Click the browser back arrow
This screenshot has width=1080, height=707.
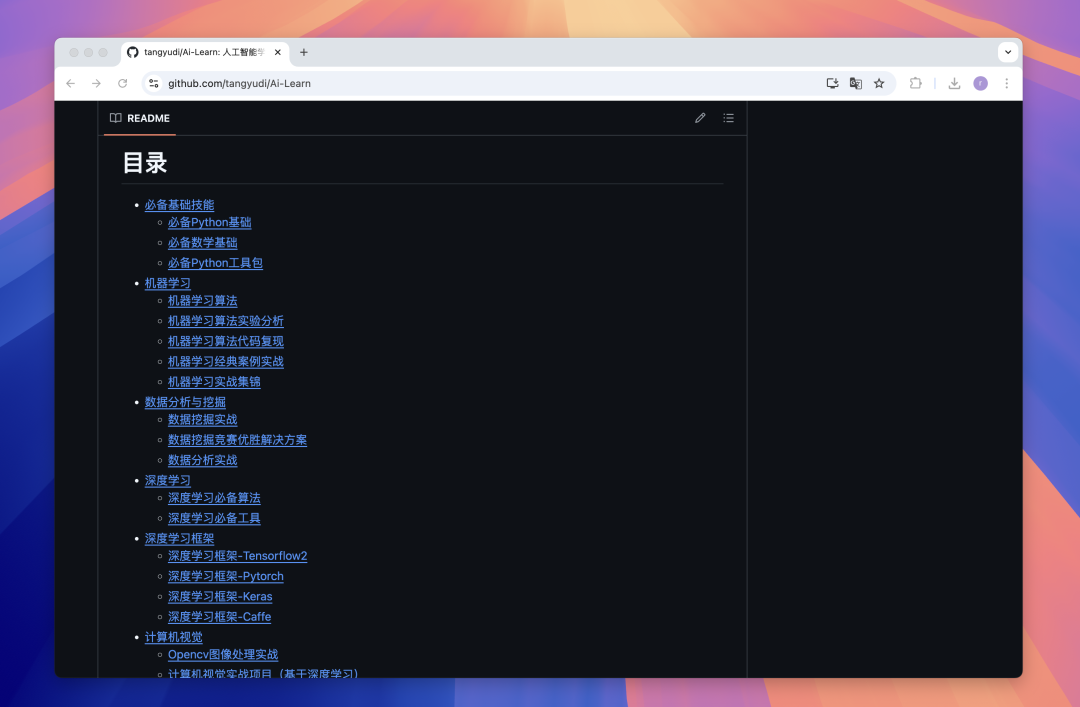[70, 83]
